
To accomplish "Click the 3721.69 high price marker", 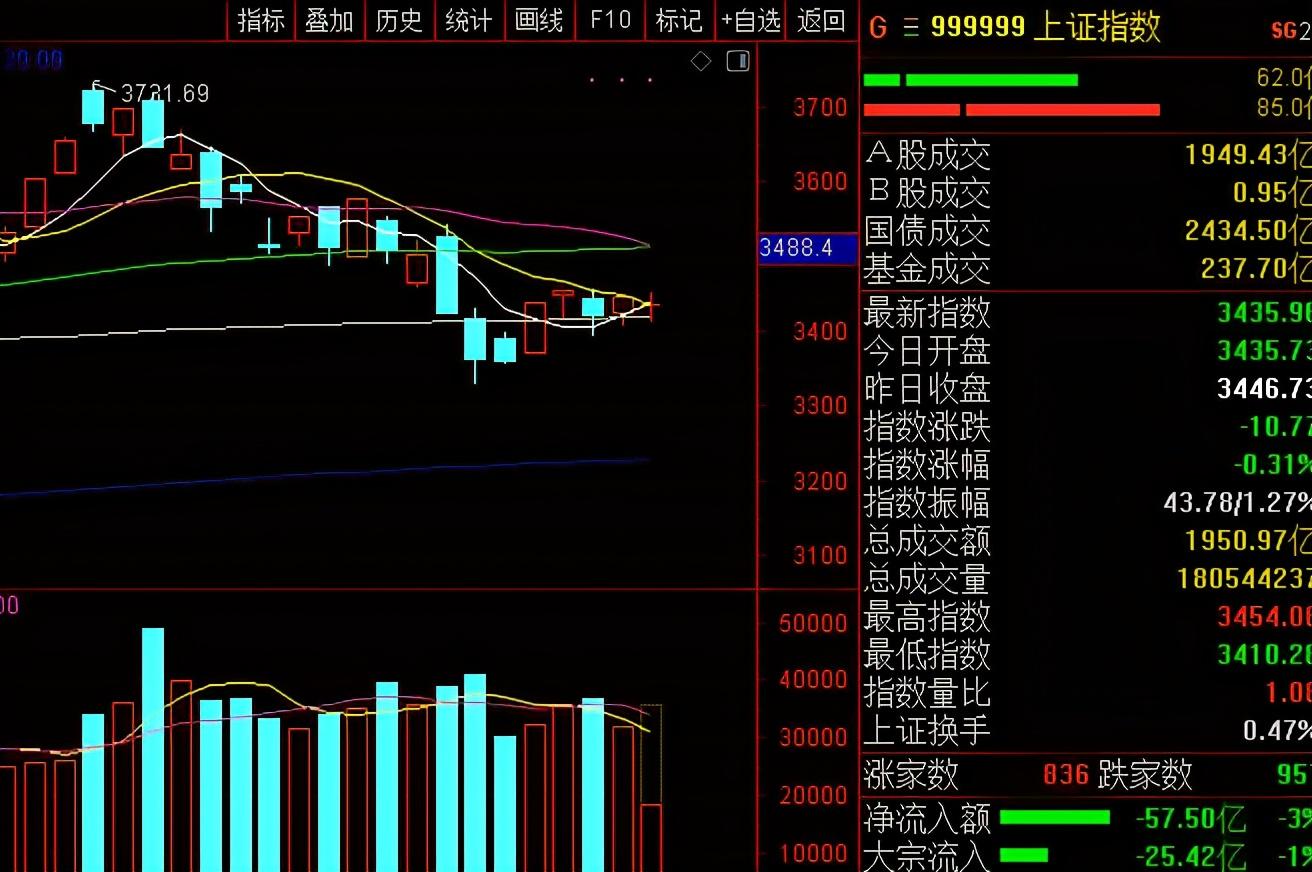I will pyautogui.click(x=165, y=94).
